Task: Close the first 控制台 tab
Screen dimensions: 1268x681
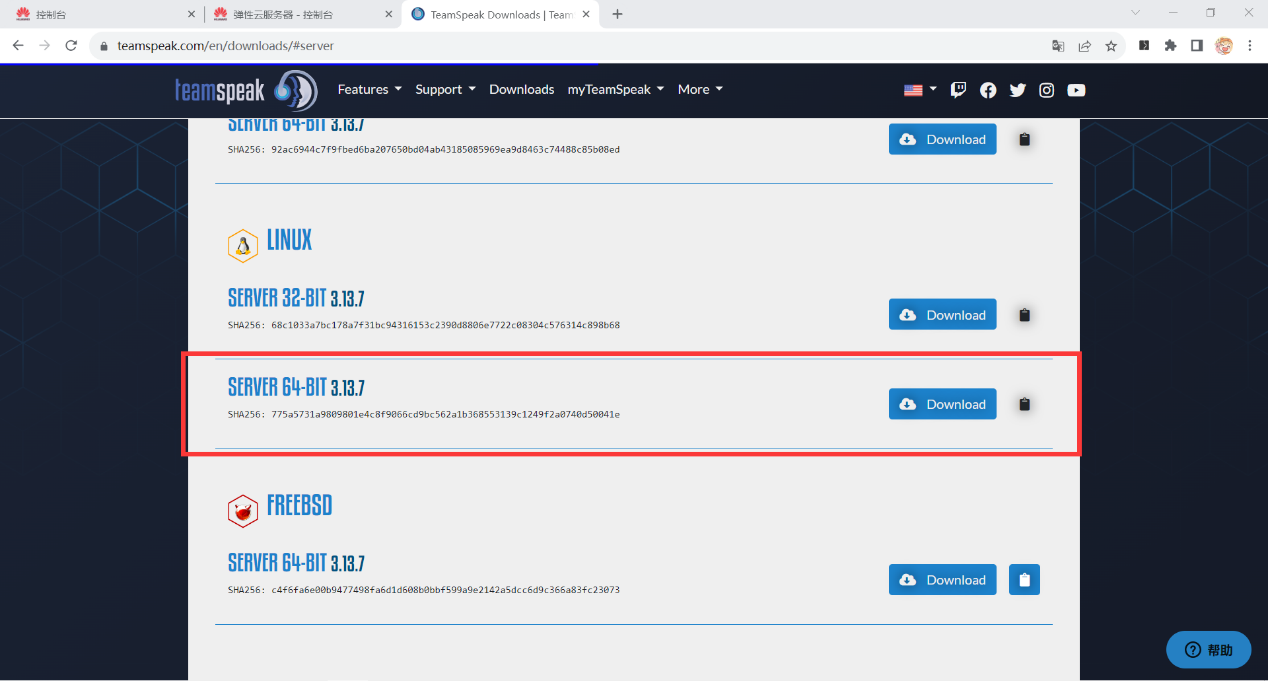Action: pyautogui.click(x=192, y=14)
